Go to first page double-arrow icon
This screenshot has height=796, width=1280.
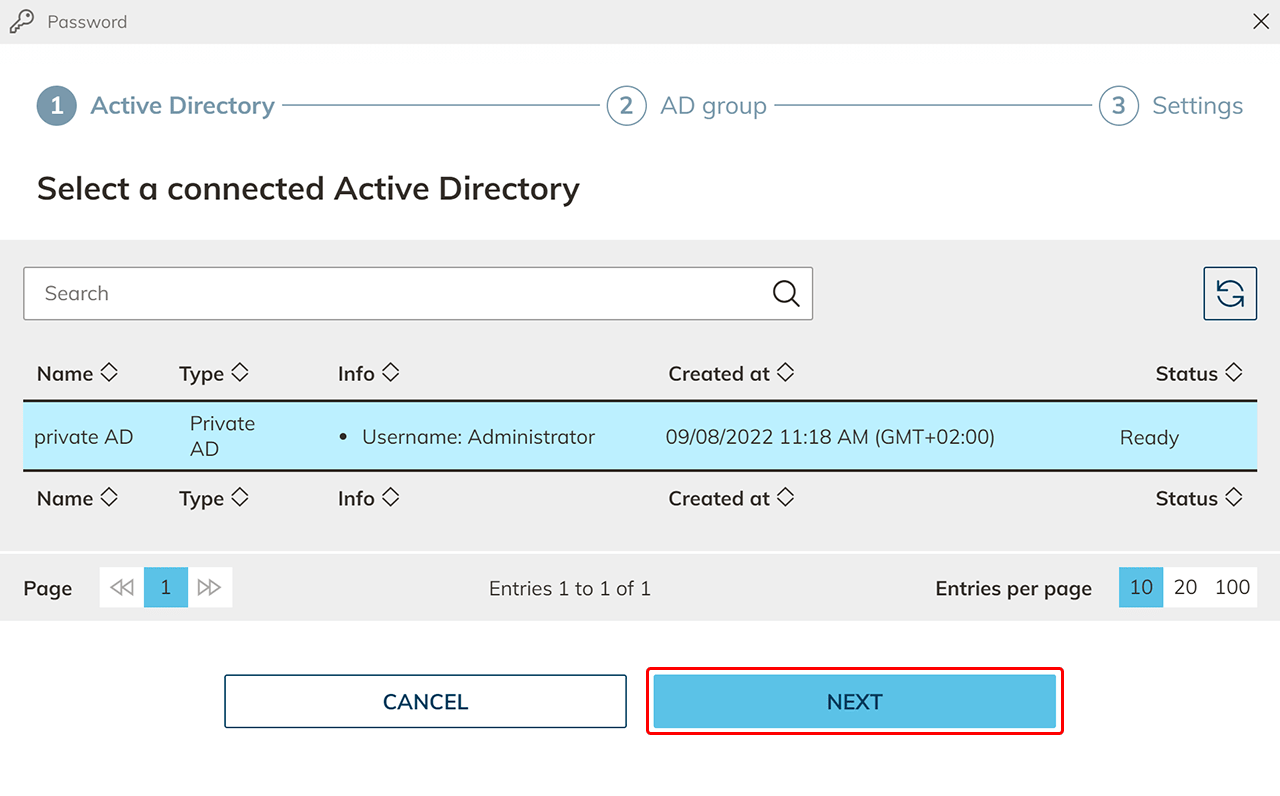tap(122, 588)
